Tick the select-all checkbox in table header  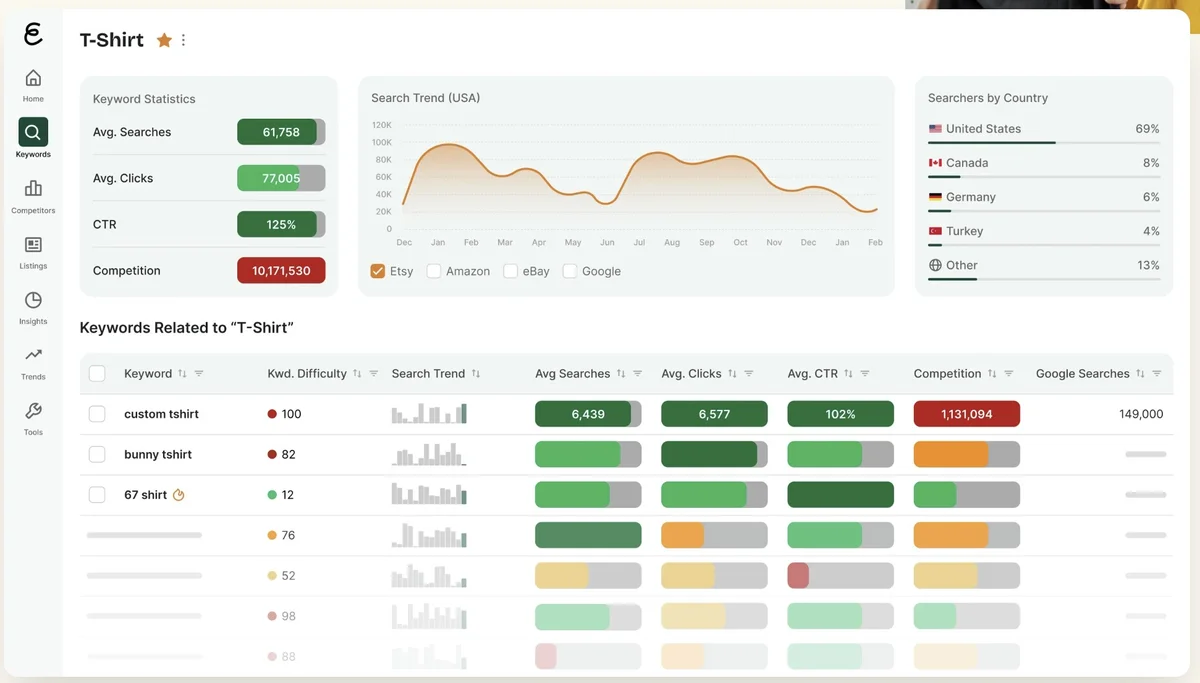(x=97, y=373)
